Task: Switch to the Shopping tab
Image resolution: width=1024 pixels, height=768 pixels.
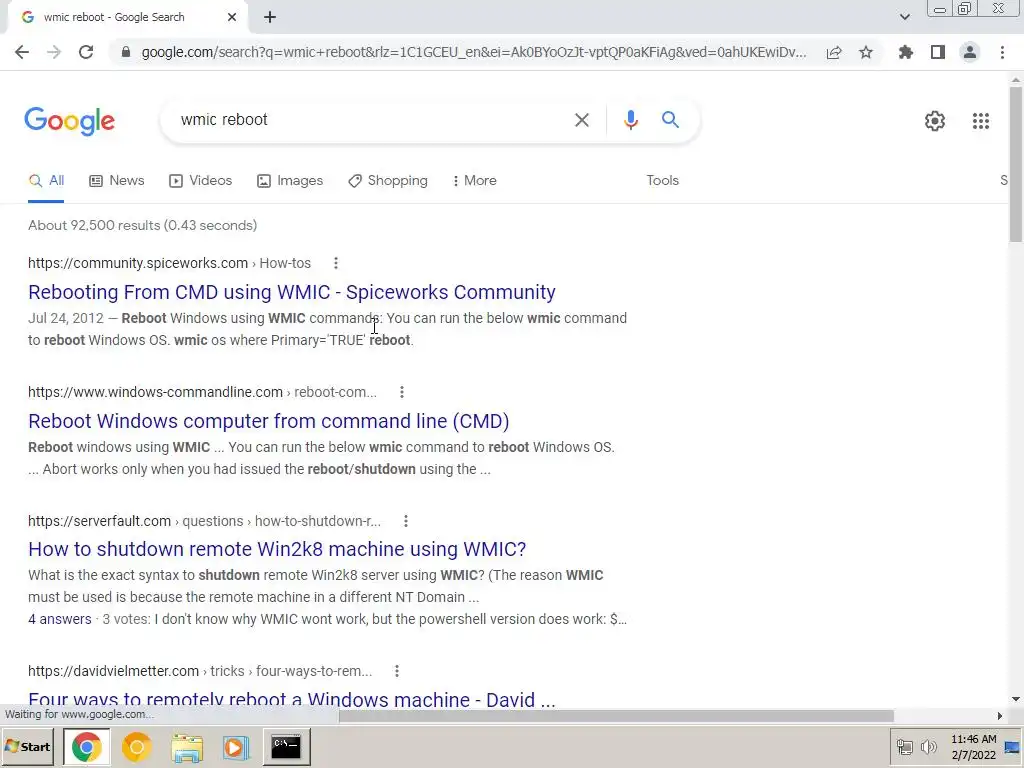Action: click(x=388, y=180)
